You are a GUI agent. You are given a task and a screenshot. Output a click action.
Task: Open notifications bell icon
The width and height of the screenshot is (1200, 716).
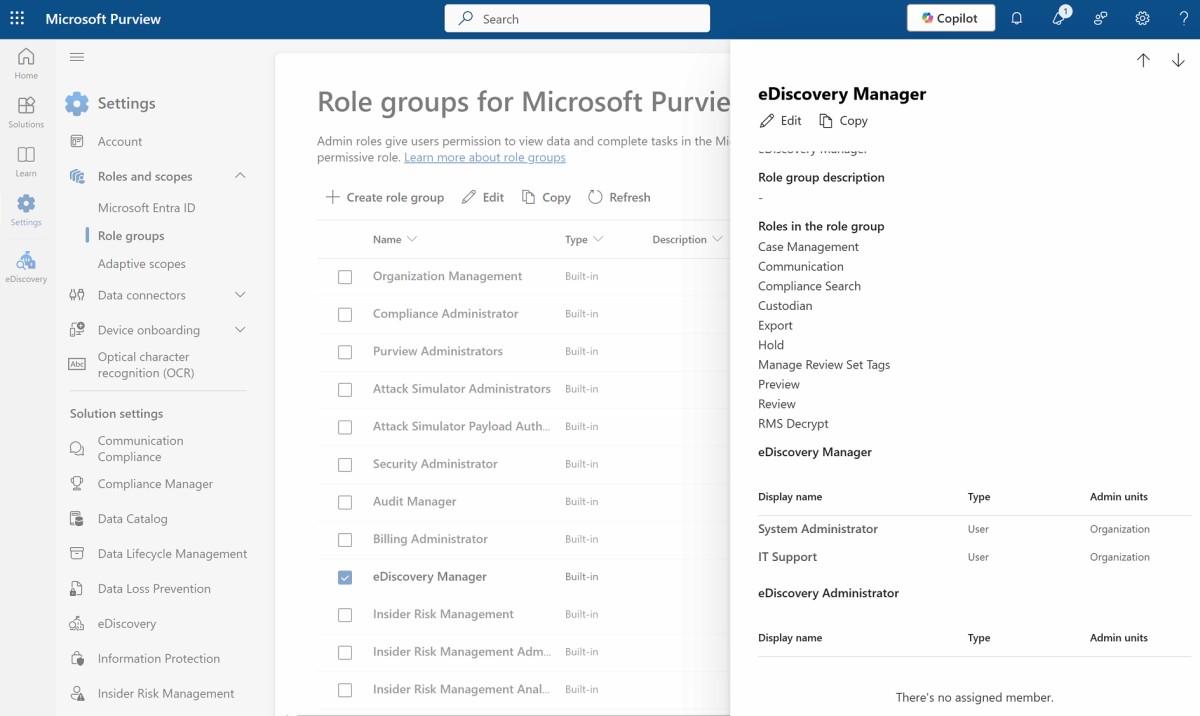coord(1017,18)
